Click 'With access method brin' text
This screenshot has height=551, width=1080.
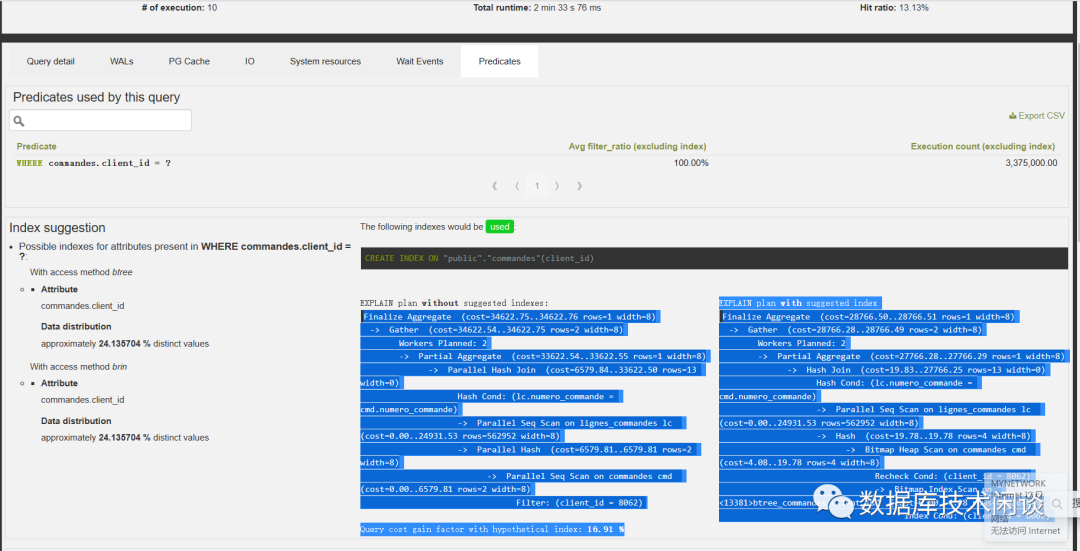79,366
